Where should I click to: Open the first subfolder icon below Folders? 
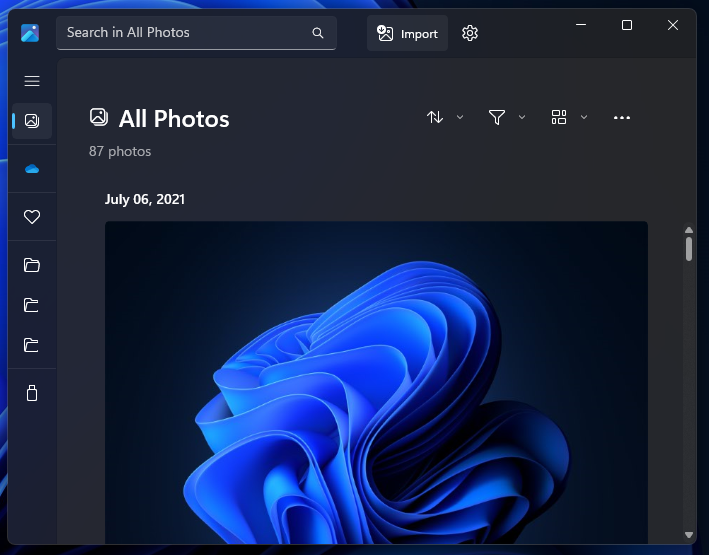click(x=31, y=305)
